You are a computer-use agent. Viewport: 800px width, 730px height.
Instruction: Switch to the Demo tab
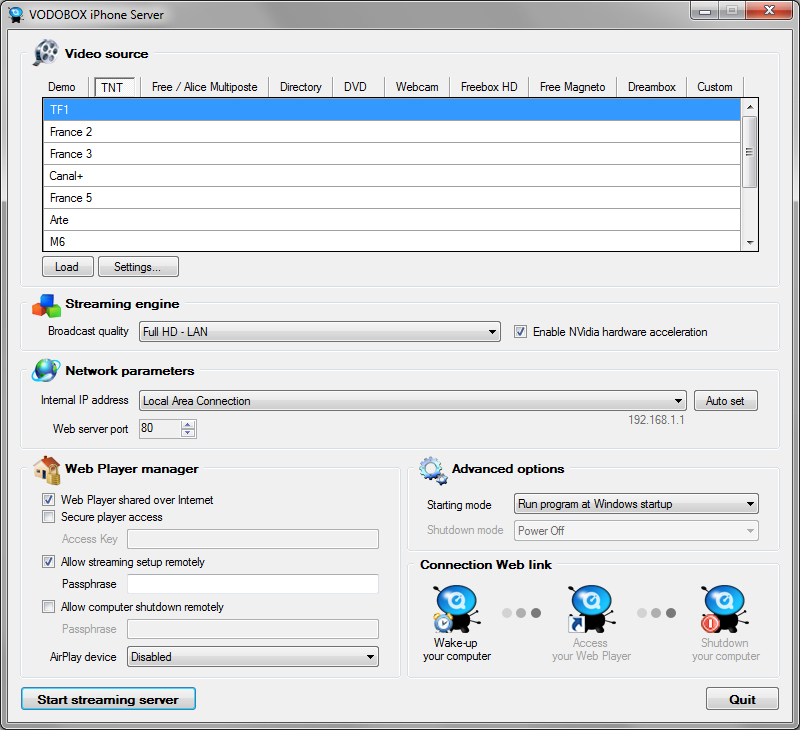(62, 87)
